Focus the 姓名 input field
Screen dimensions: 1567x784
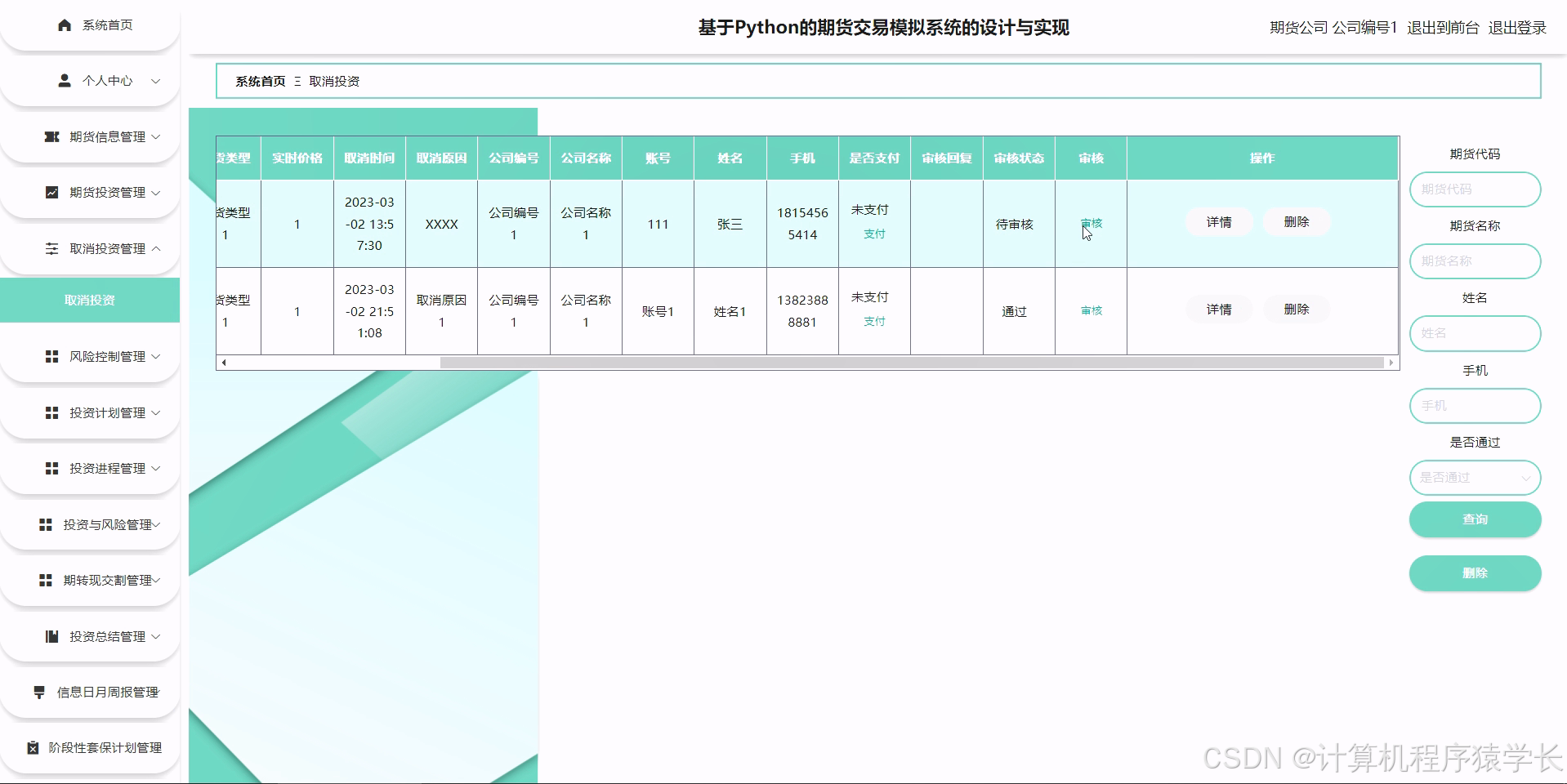[1475, 333]
